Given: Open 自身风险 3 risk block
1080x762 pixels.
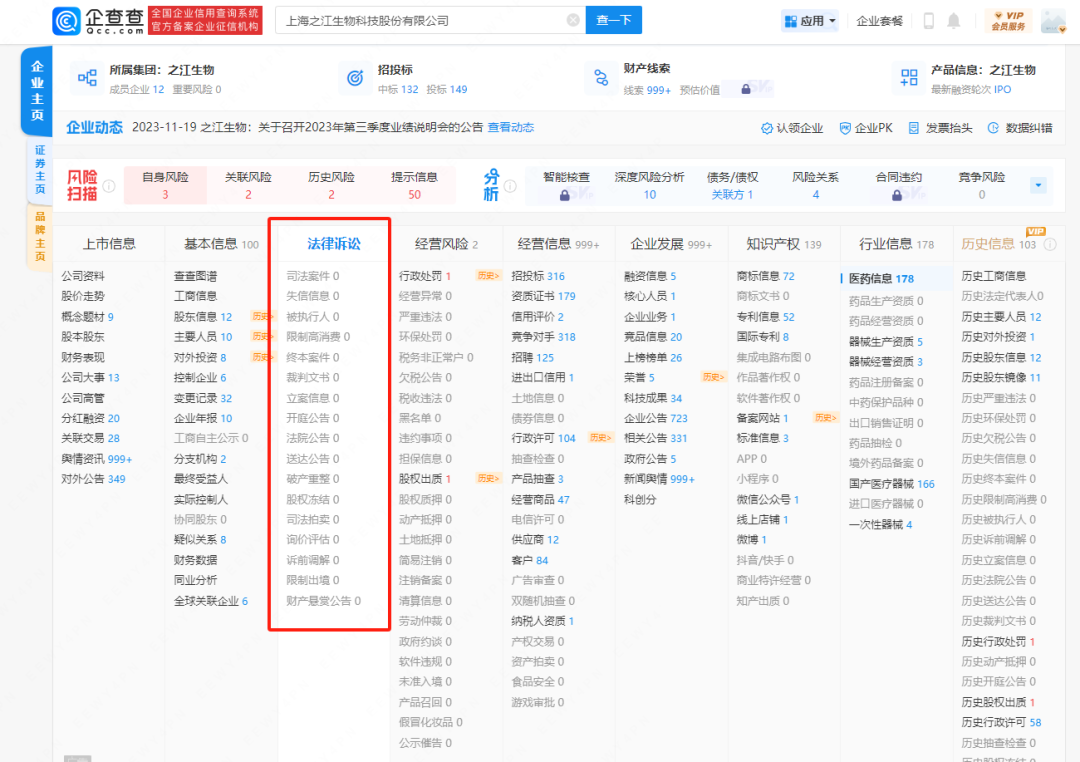Looking at the screenshot, I should (165, 185).
